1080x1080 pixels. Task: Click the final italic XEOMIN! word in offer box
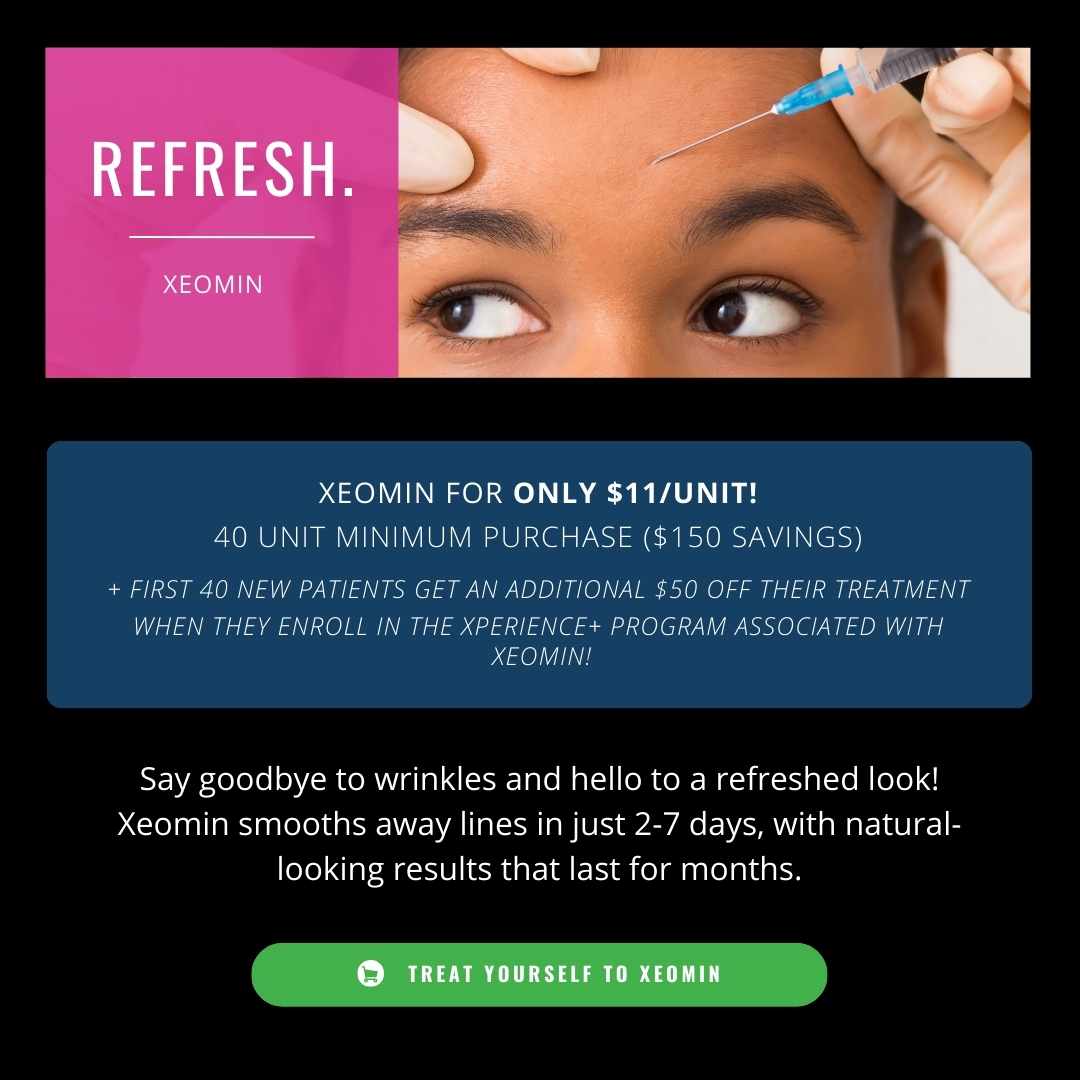pos(541,656)
